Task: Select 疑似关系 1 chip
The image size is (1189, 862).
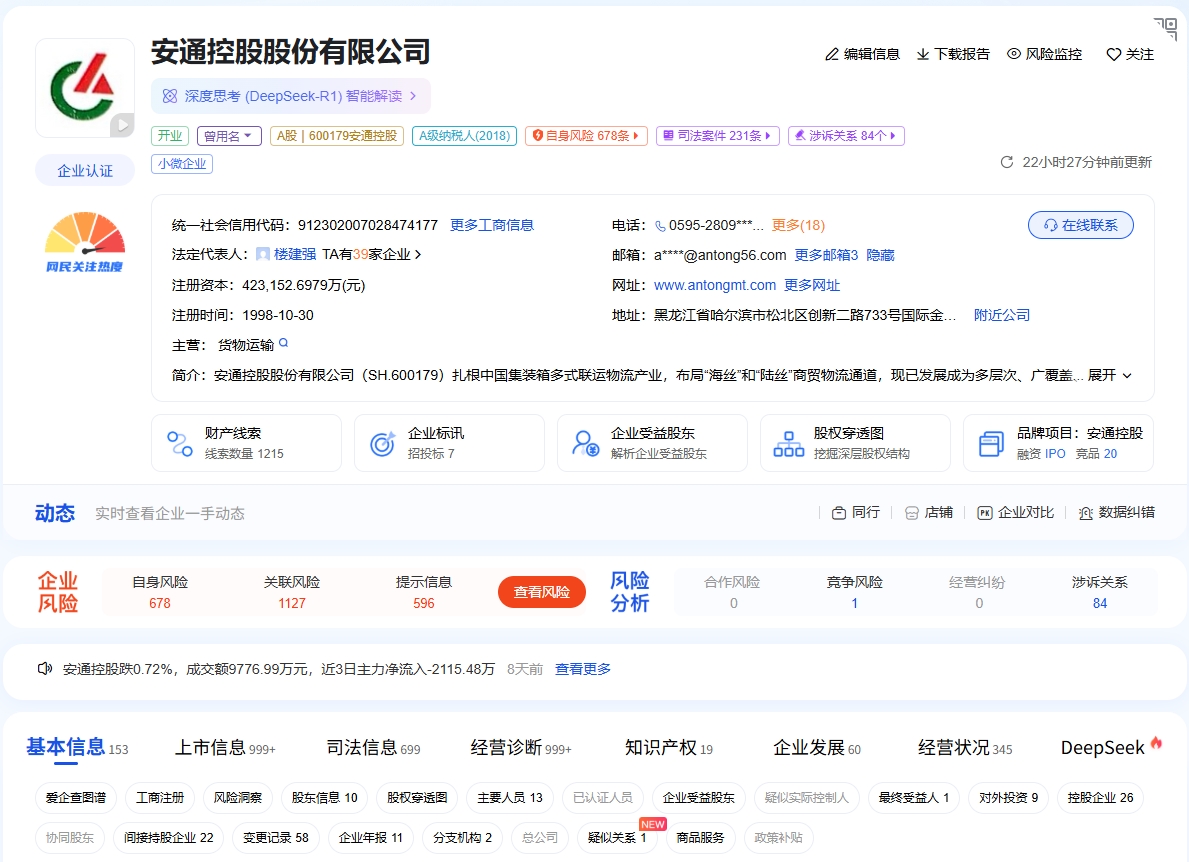Action: coord(616,838)
